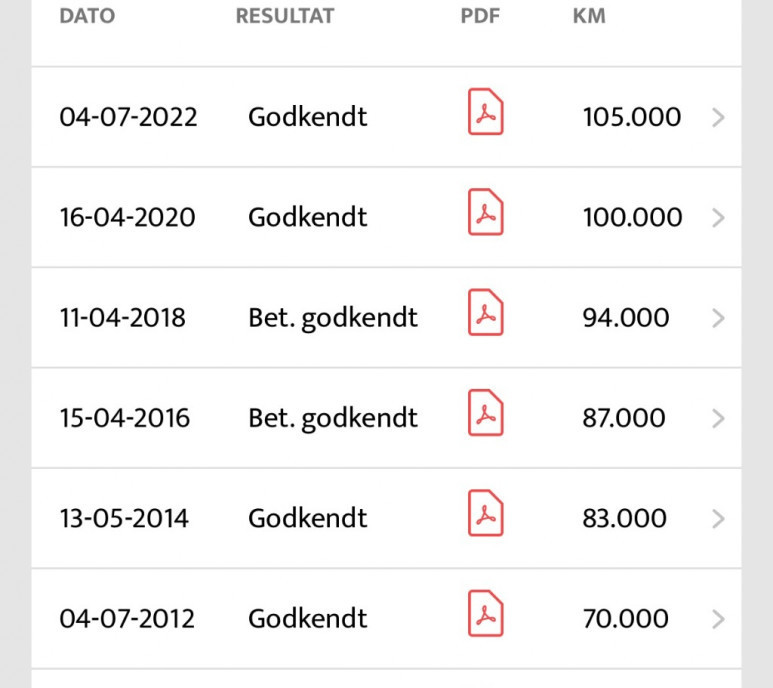Viewport: 773px width, 688px height.
Task: Open the 04-07-2022 Godkendt entry
Action: [x=386, y=117]
